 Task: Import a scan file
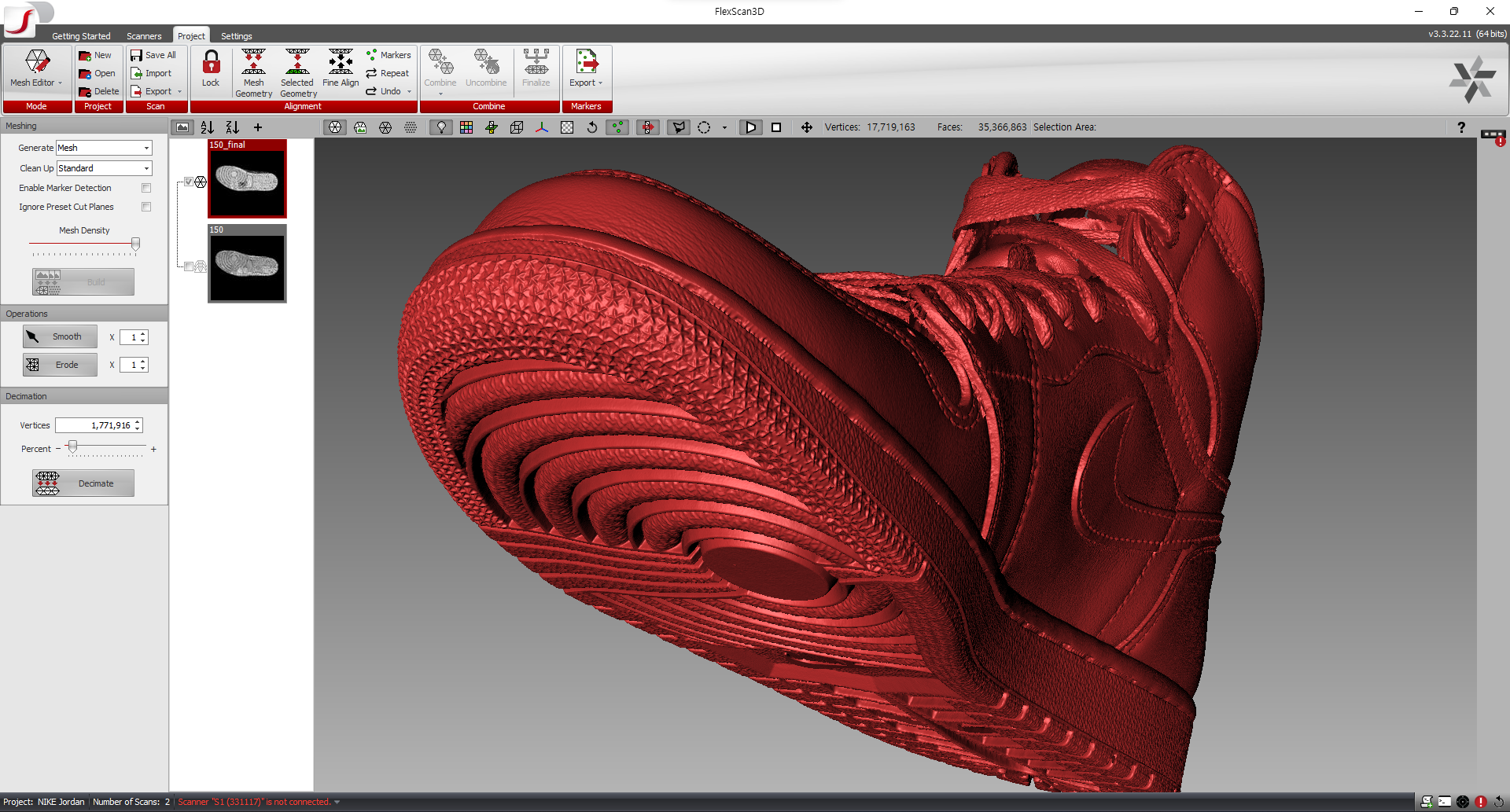(x=151, y=73)
